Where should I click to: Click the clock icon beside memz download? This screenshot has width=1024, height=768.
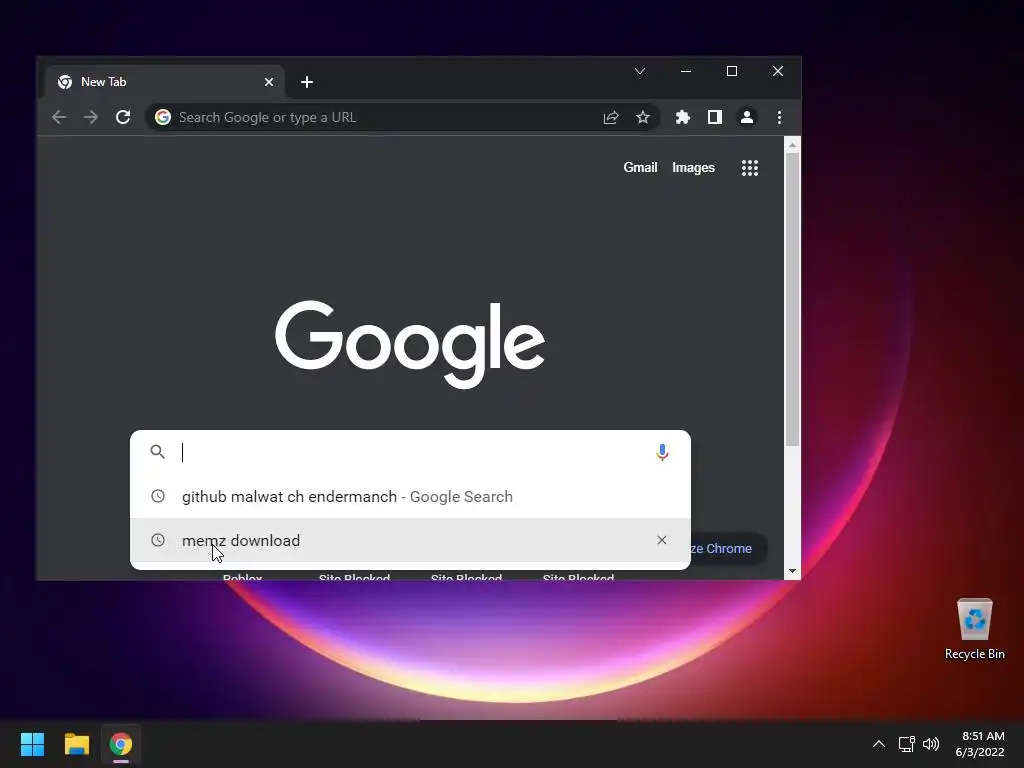click(157, 540)
